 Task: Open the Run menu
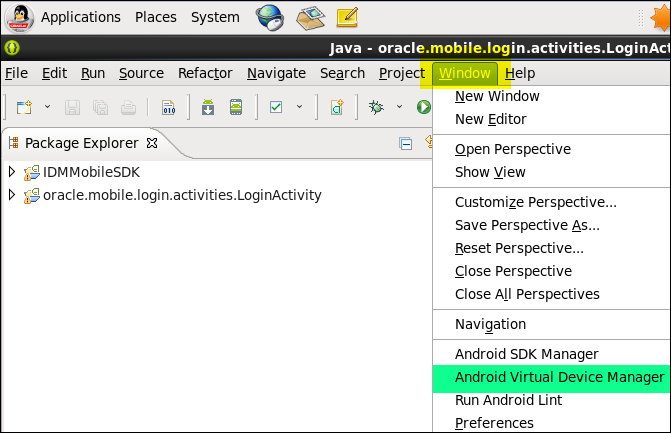click(93, 73)
